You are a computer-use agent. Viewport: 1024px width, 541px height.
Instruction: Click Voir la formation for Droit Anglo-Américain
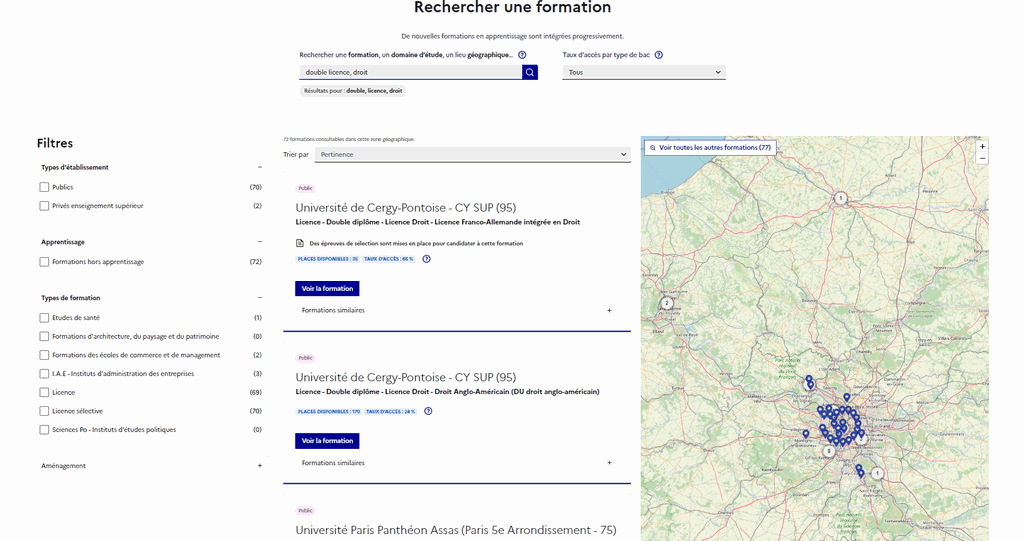coord(327,440)
